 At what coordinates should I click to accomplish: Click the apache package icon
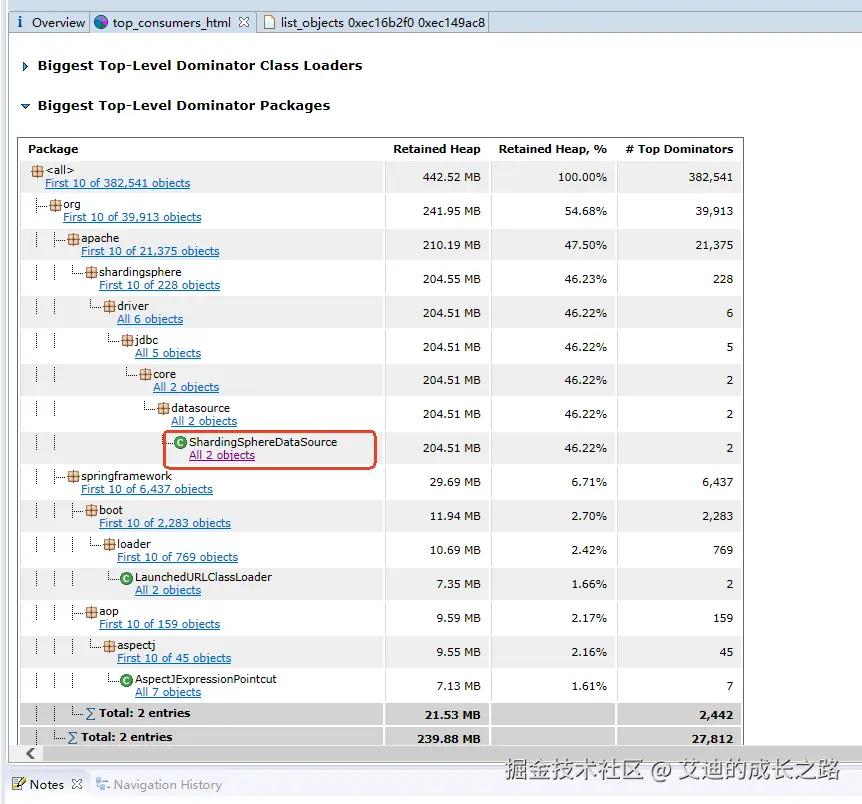point(74,239)
